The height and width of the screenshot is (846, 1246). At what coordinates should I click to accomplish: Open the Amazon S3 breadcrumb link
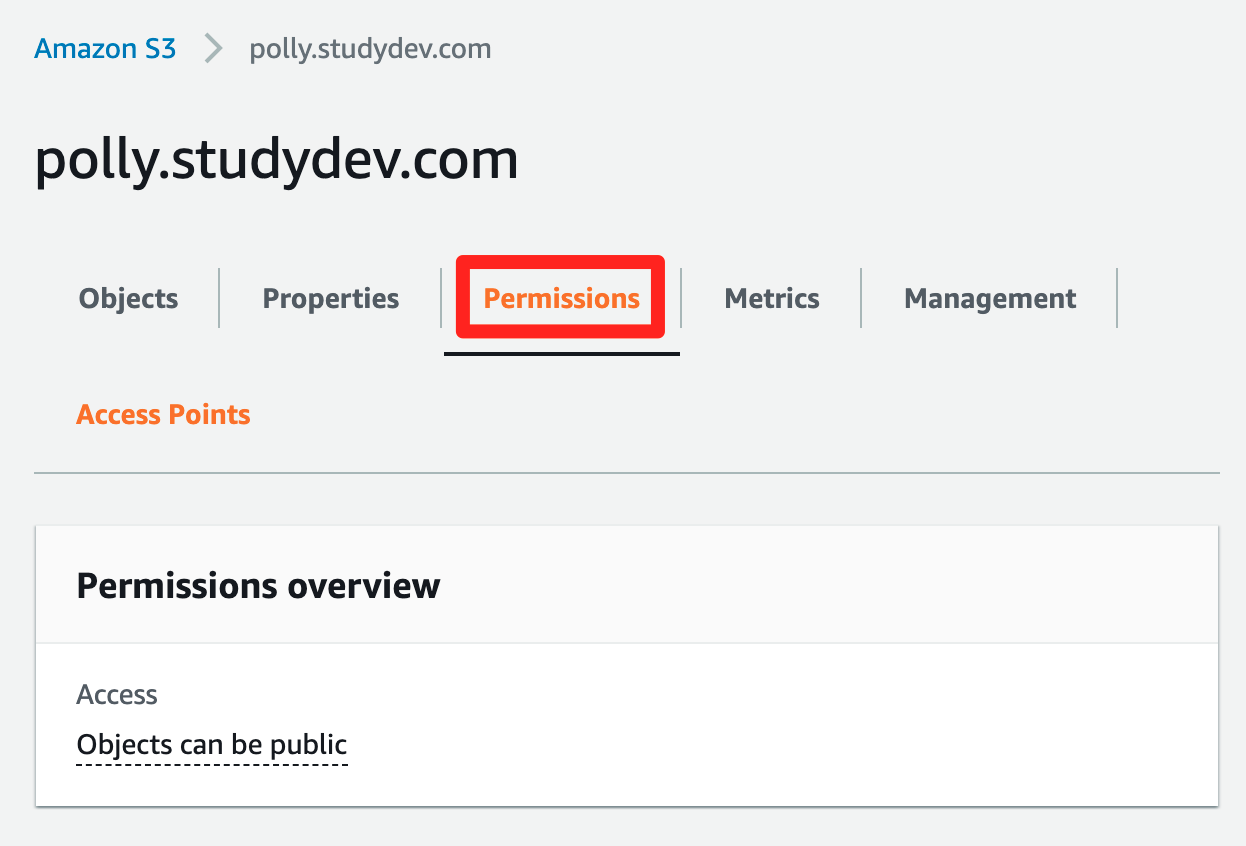click(105, 48)
